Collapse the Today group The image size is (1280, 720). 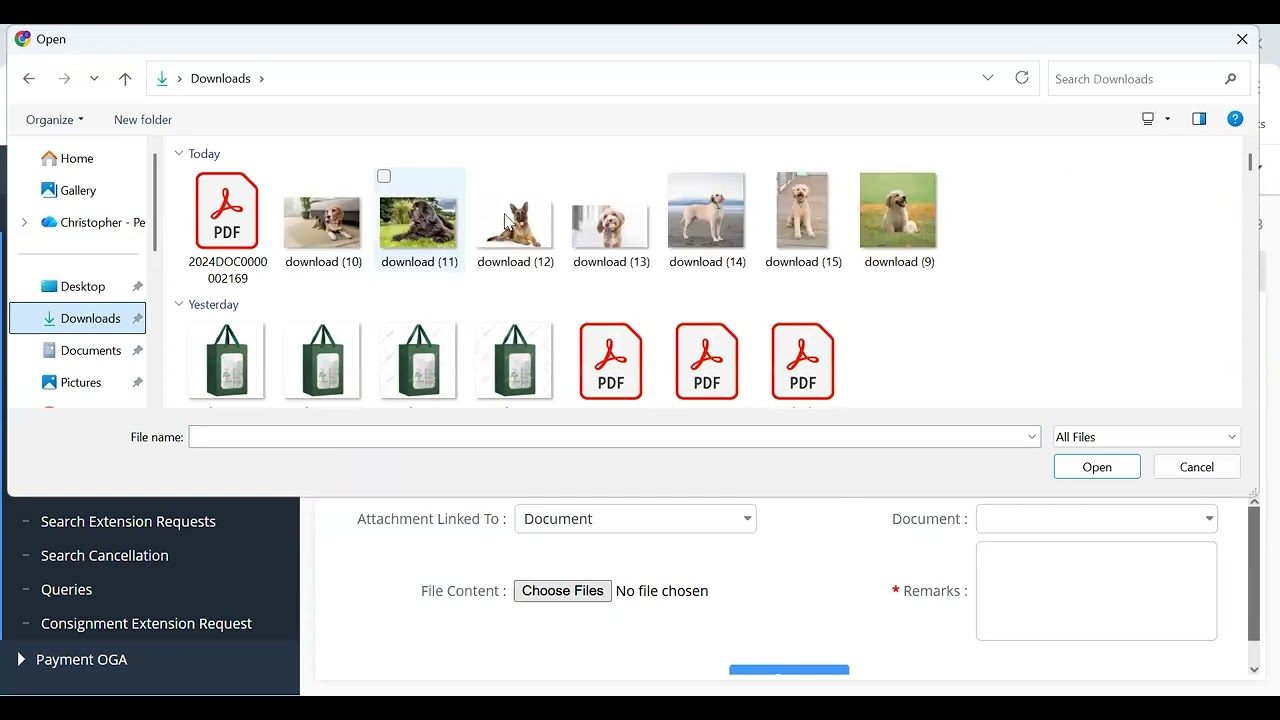[x=179, y=153]
